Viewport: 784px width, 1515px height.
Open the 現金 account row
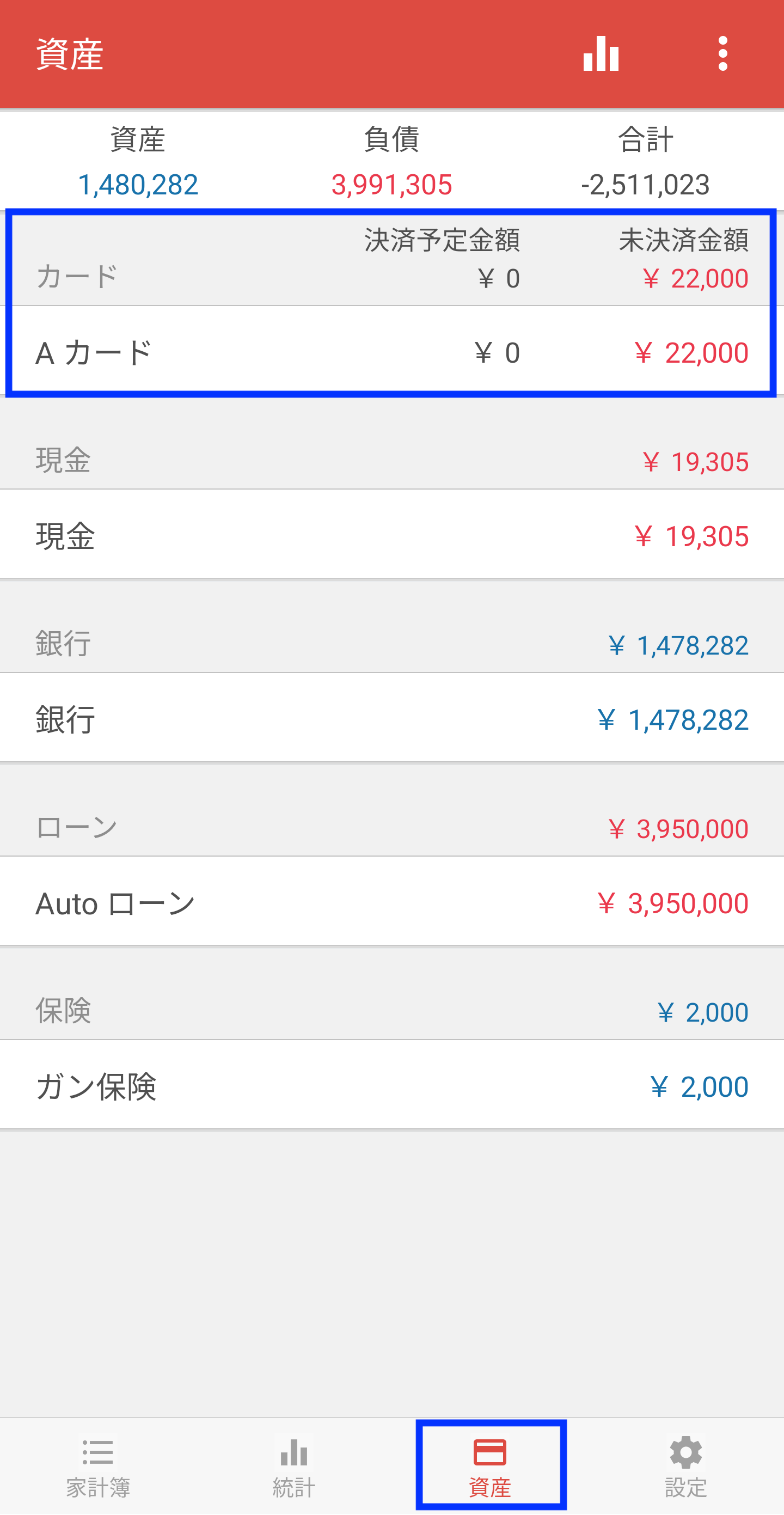(391, 536)
